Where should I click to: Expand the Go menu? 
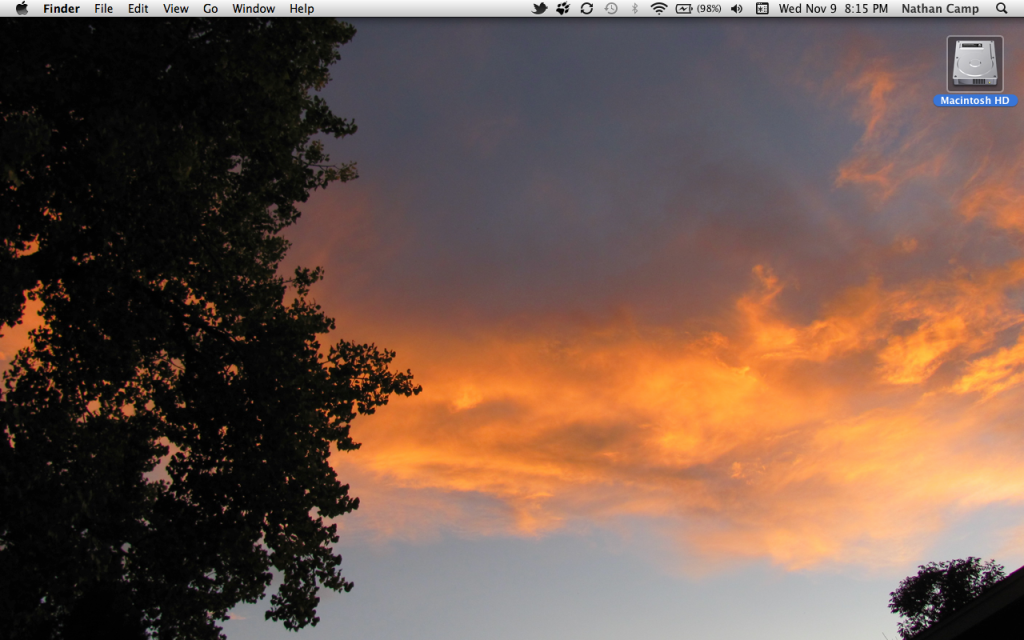(211, 9)
